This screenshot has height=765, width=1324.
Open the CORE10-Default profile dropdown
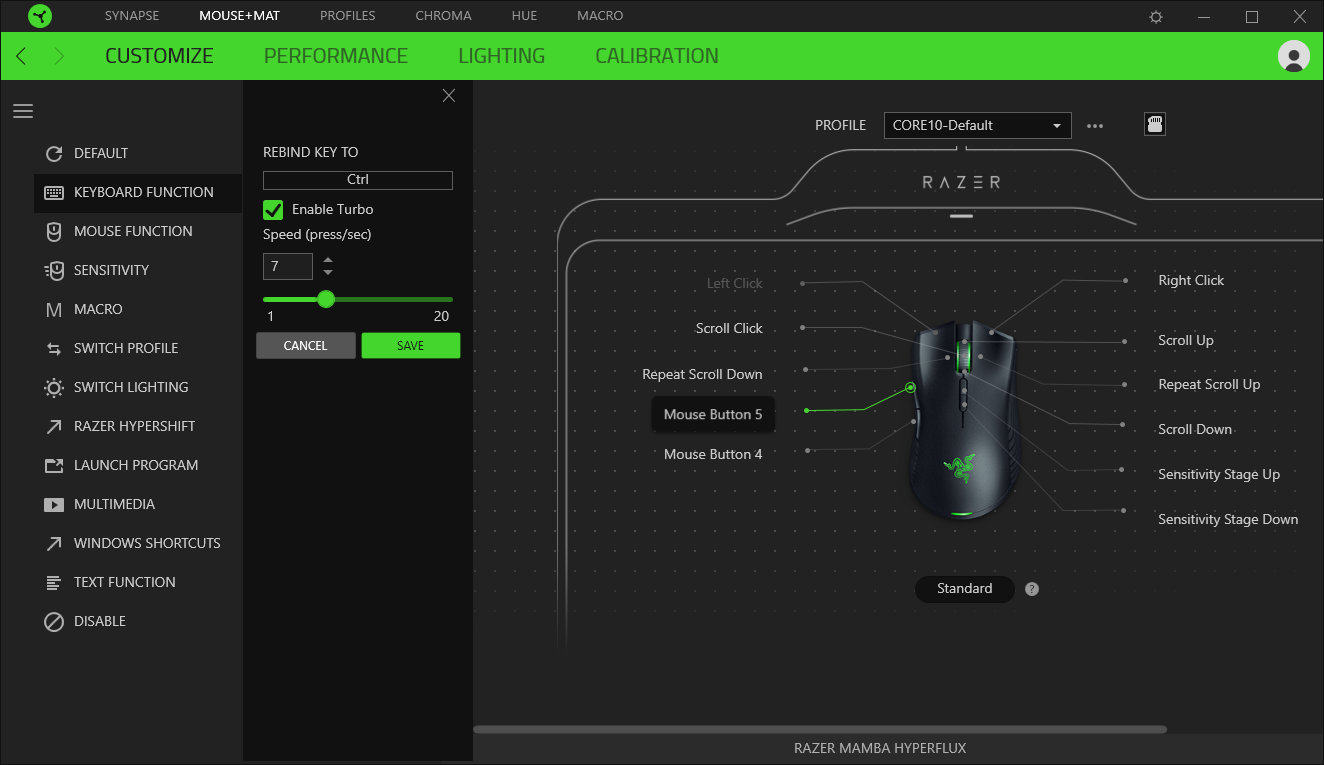(977, 126)
